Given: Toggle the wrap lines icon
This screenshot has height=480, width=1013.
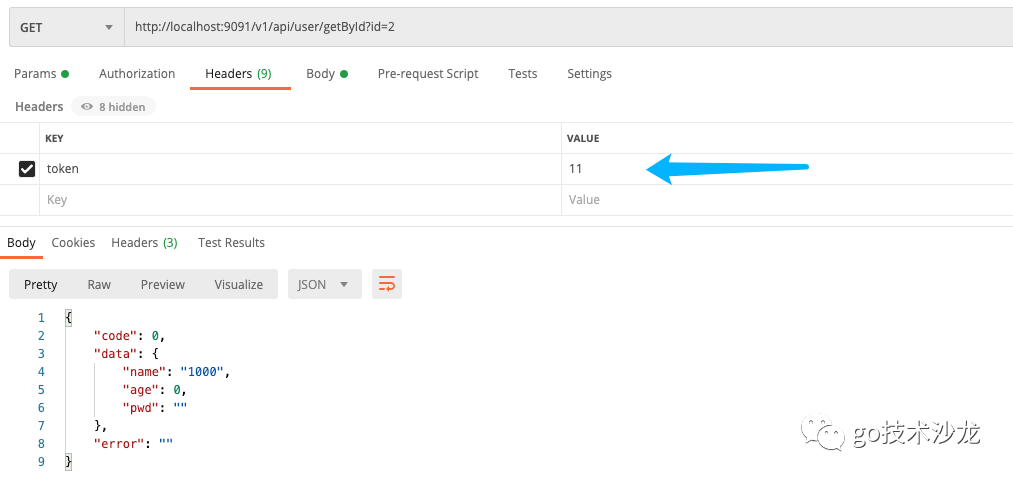Looking at the screenshot, I should click(387, 284).
